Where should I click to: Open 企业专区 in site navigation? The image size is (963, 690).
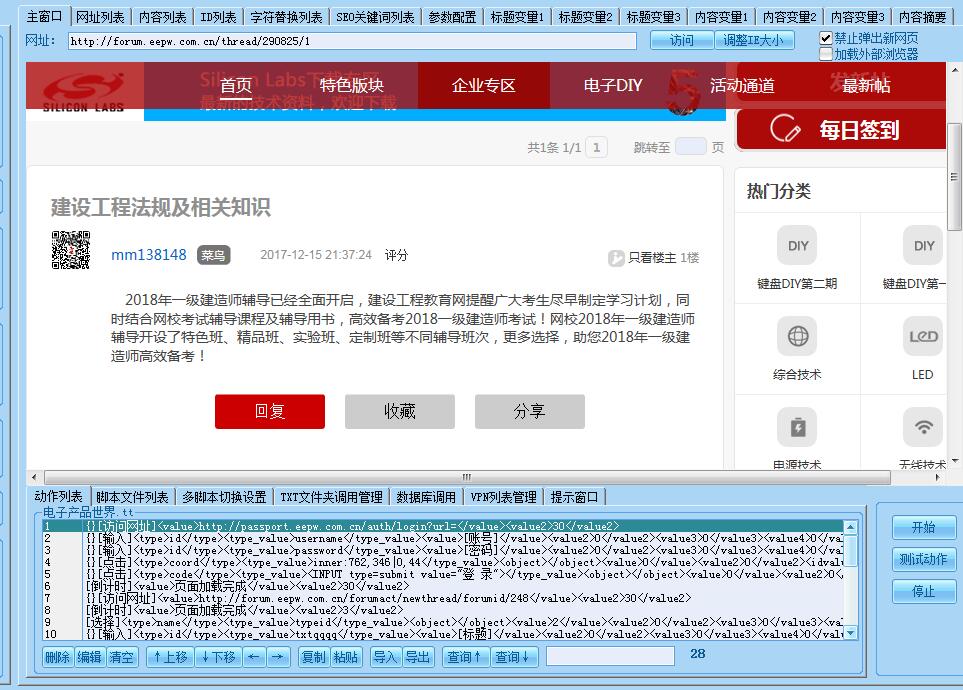[x=483, y=85]
